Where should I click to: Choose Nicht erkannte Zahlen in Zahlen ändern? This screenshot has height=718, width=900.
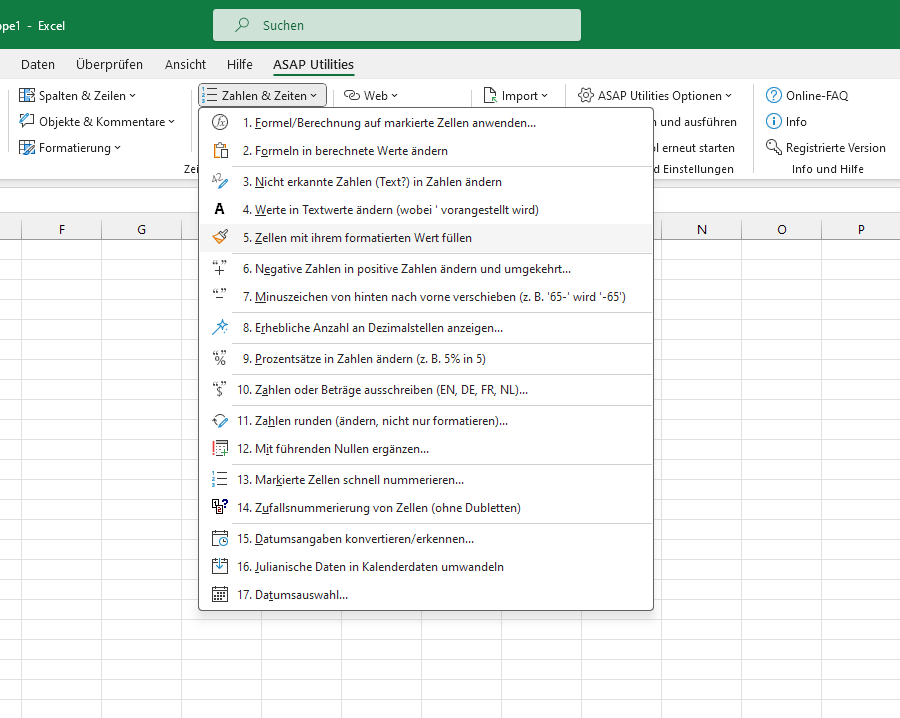[426, 181]
